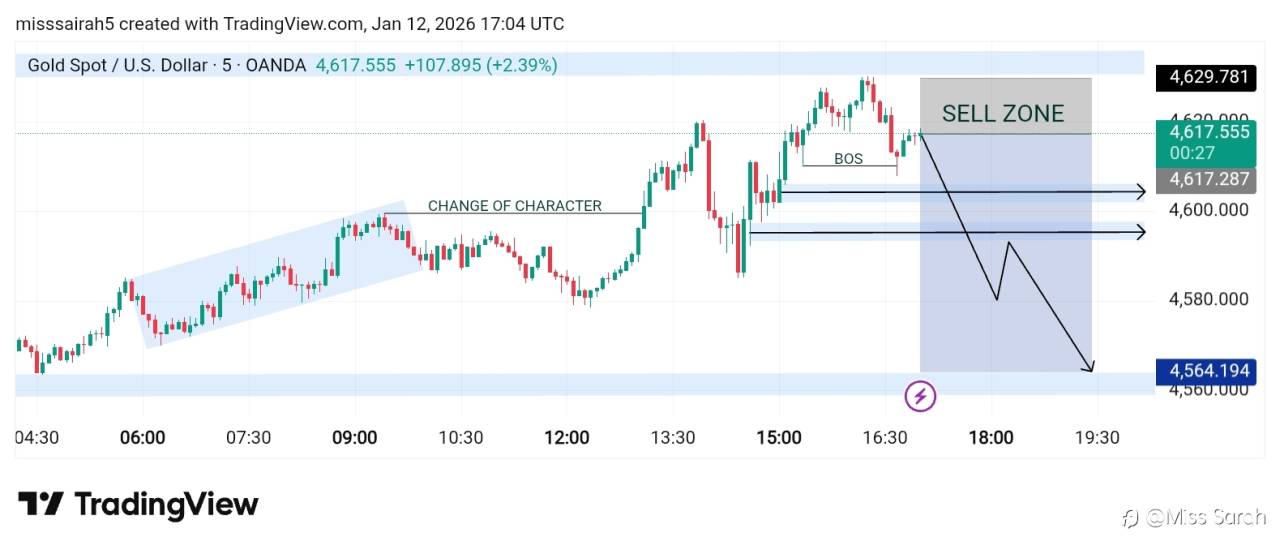This screenshot has width=1280, height=550.
Task: Select the SELL ZONE label
Action: coord(1003,113)
